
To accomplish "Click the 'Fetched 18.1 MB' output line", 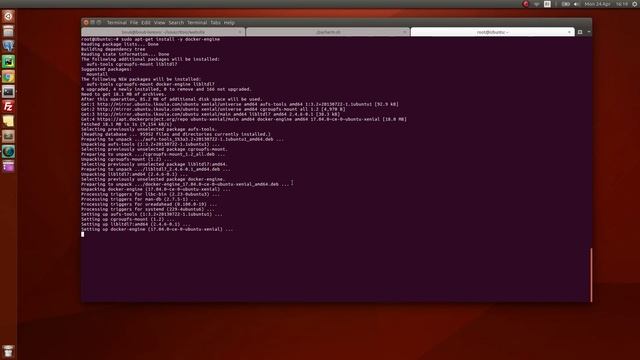I will pos(127,124).
